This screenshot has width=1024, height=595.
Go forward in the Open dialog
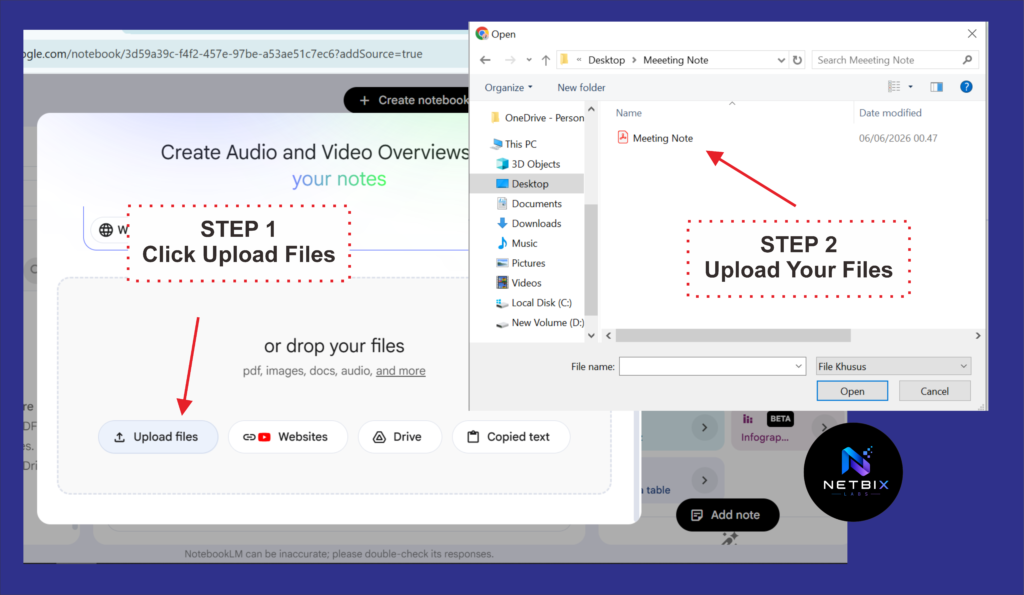click(x=510, y=60)
